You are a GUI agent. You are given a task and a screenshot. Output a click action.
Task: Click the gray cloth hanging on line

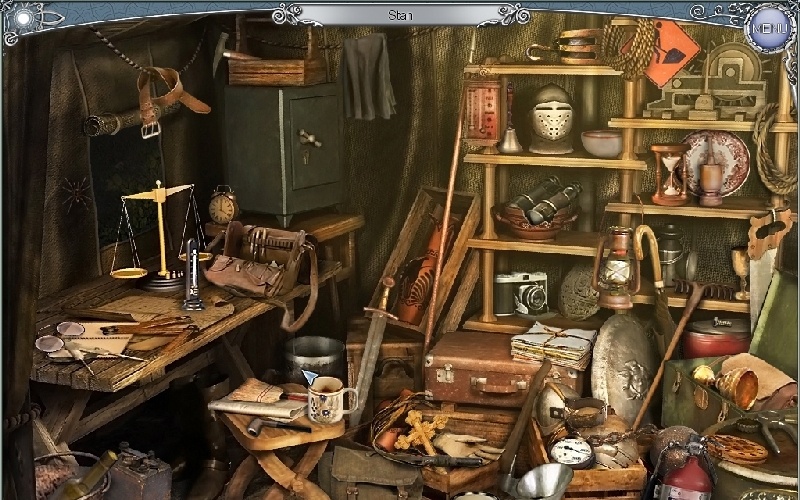(x=368, y=76)
